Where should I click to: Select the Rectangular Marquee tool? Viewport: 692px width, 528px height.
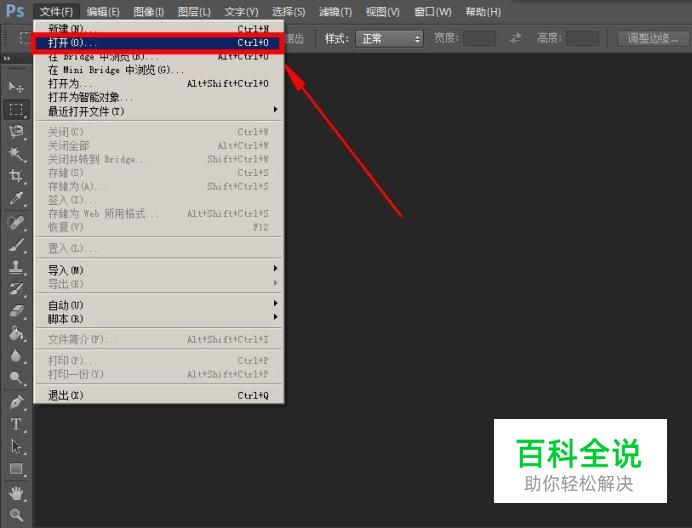tap(16, 109)
